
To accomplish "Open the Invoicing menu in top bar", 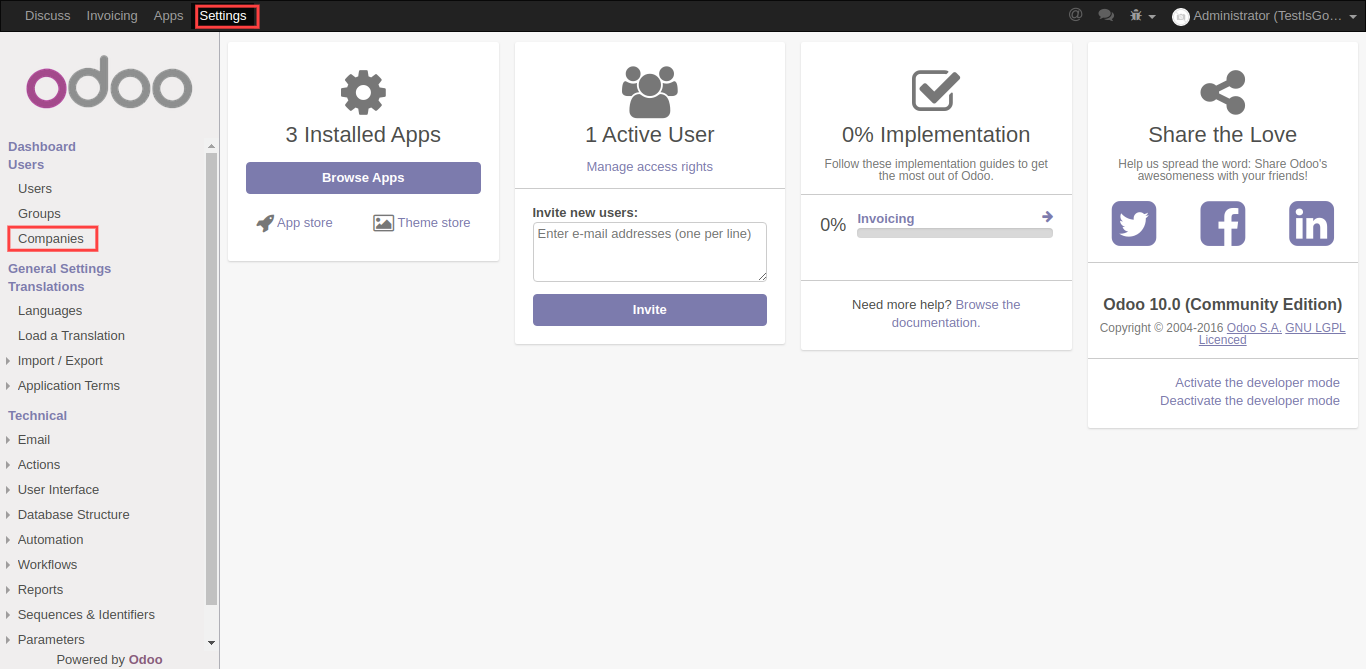I will point(112,16).
